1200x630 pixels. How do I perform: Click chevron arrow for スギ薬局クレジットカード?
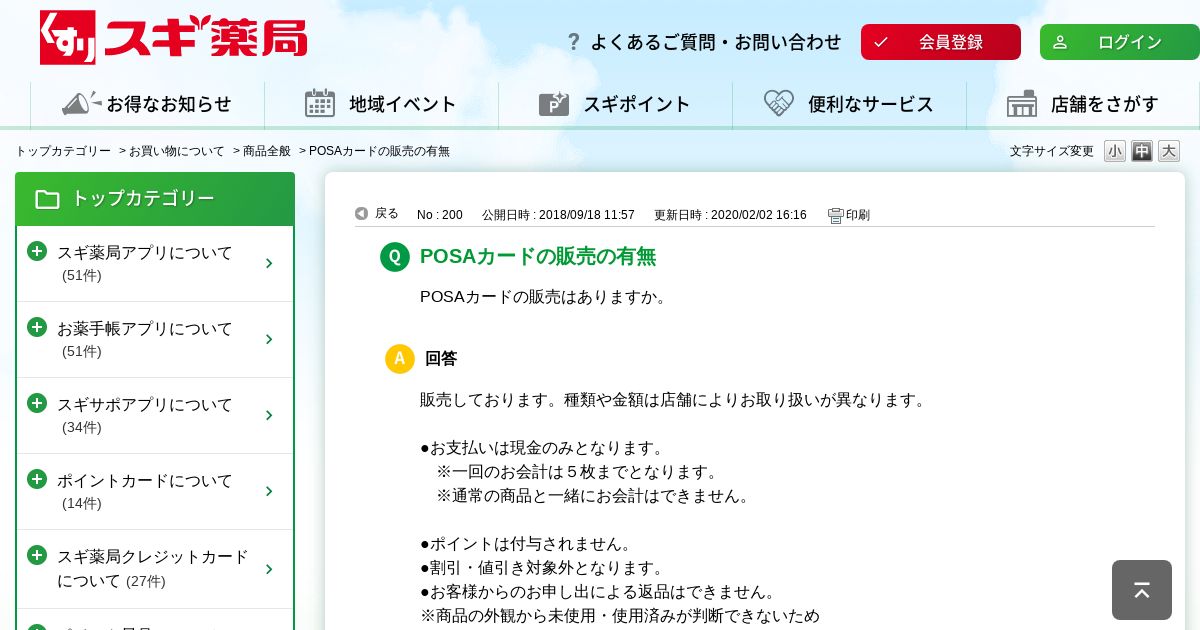coord(269,569)
